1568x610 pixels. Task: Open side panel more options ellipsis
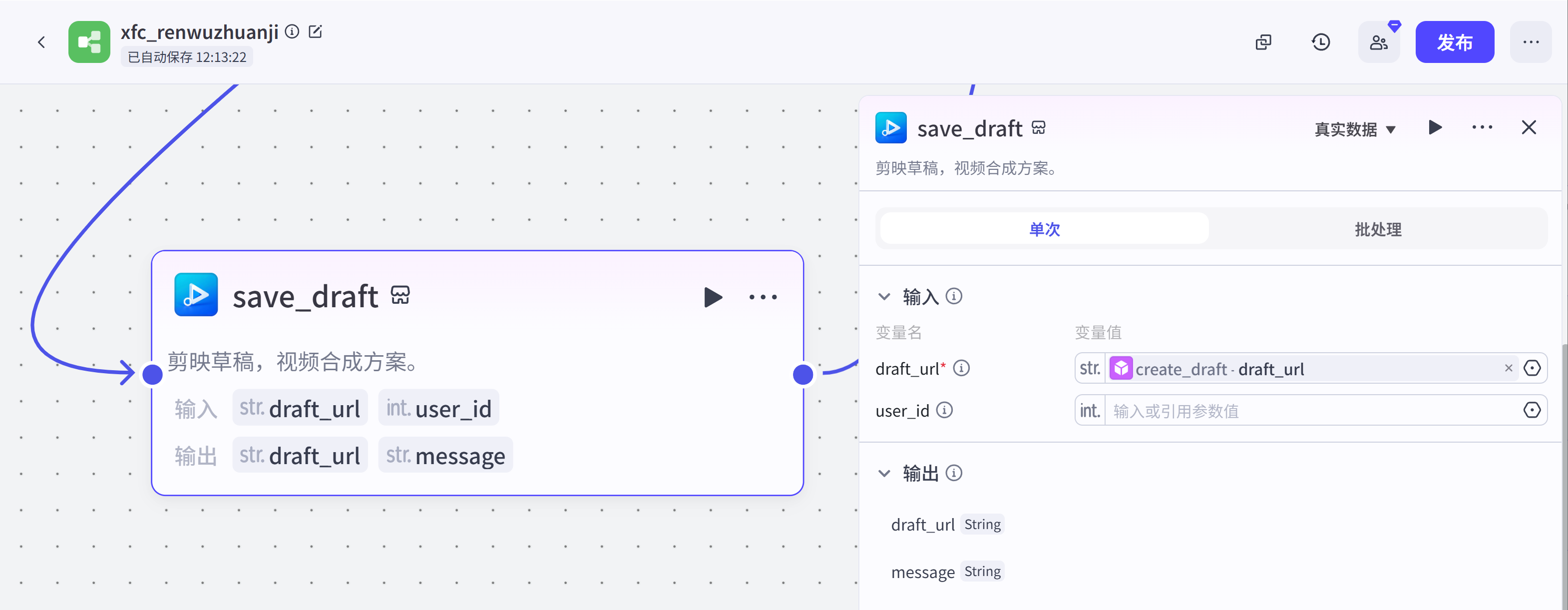point(1482,127)
